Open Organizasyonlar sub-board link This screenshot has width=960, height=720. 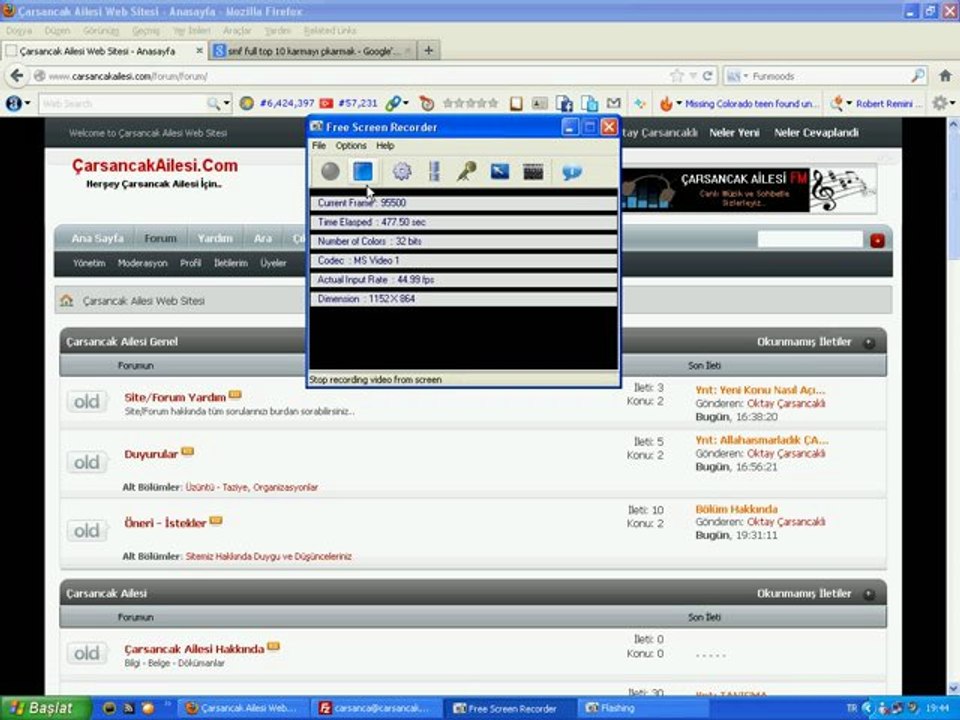click(285, 487)
